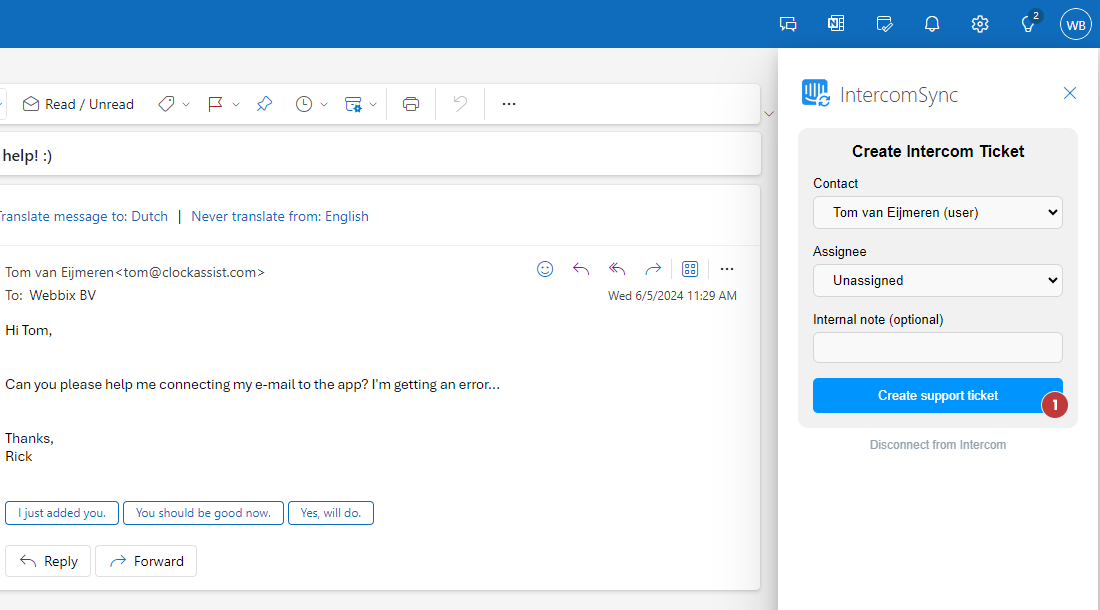Click the recipient Webbix BV
The height and width of the screenshot is (610, 1100).
coord(62,295)
